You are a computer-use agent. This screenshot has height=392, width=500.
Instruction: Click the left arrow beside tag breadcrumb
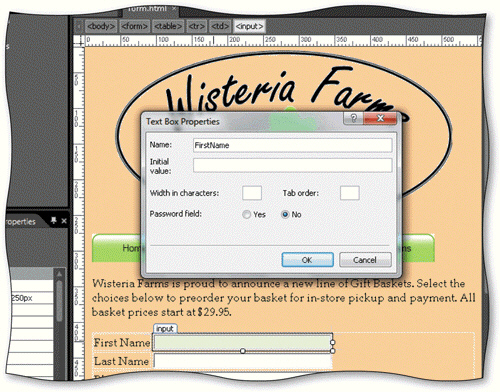[79, 26]
